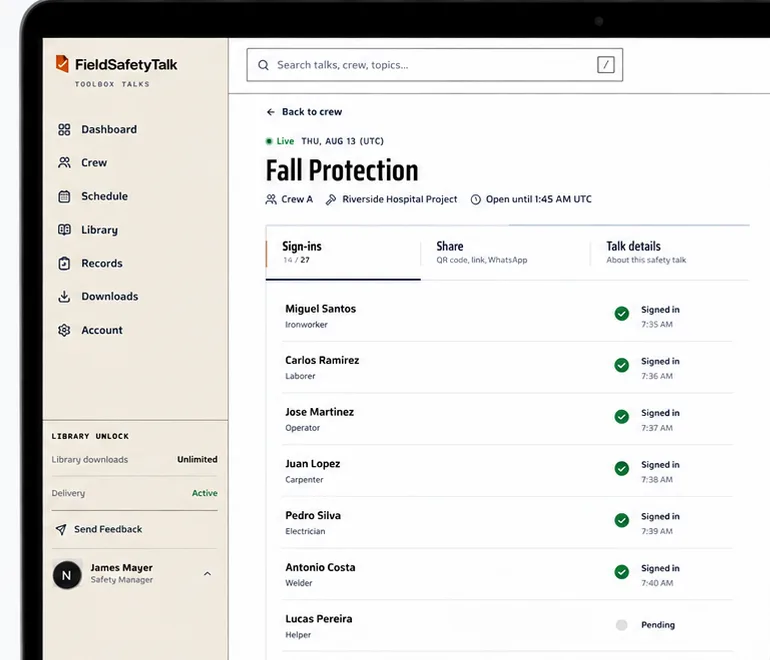Click Jose Martinez's green check icon
This screenshot has width=770, height=660.
(622, 416)
